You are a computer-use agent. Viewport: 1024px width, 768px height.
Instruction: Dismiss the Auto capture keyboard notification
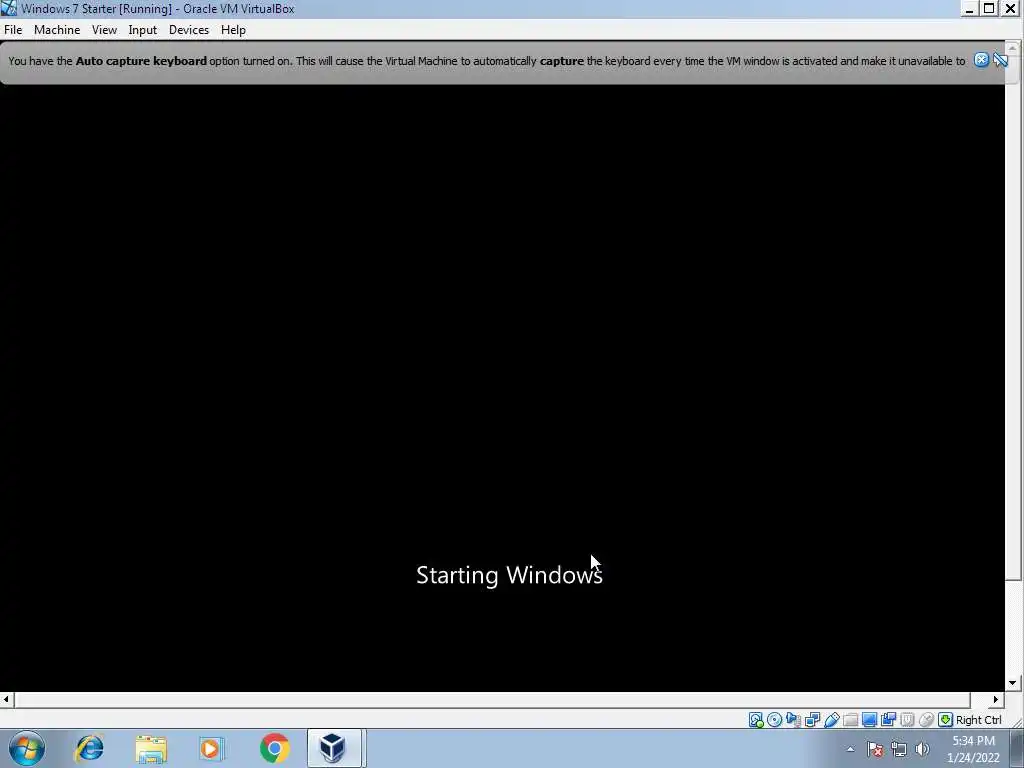coord(981,60)
